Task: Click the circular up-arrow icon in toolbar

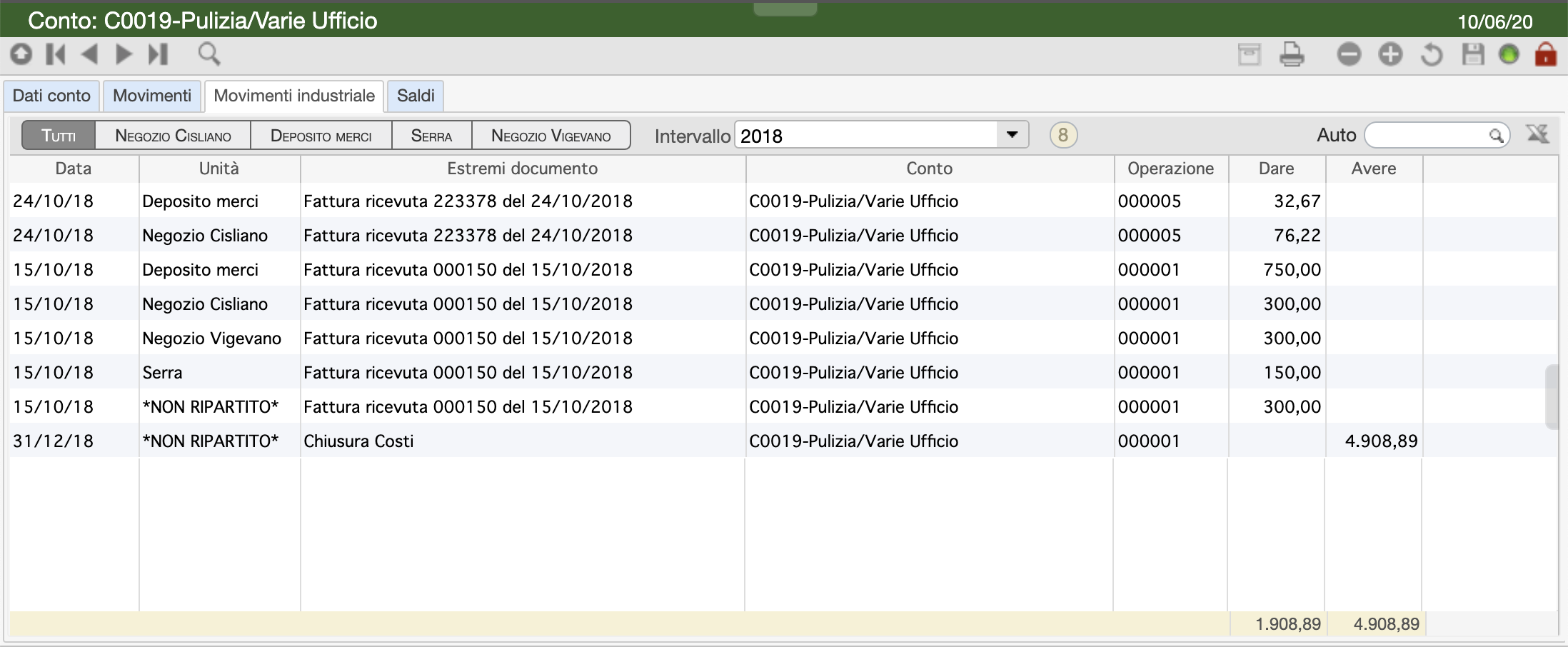Action: coord(21,54)
